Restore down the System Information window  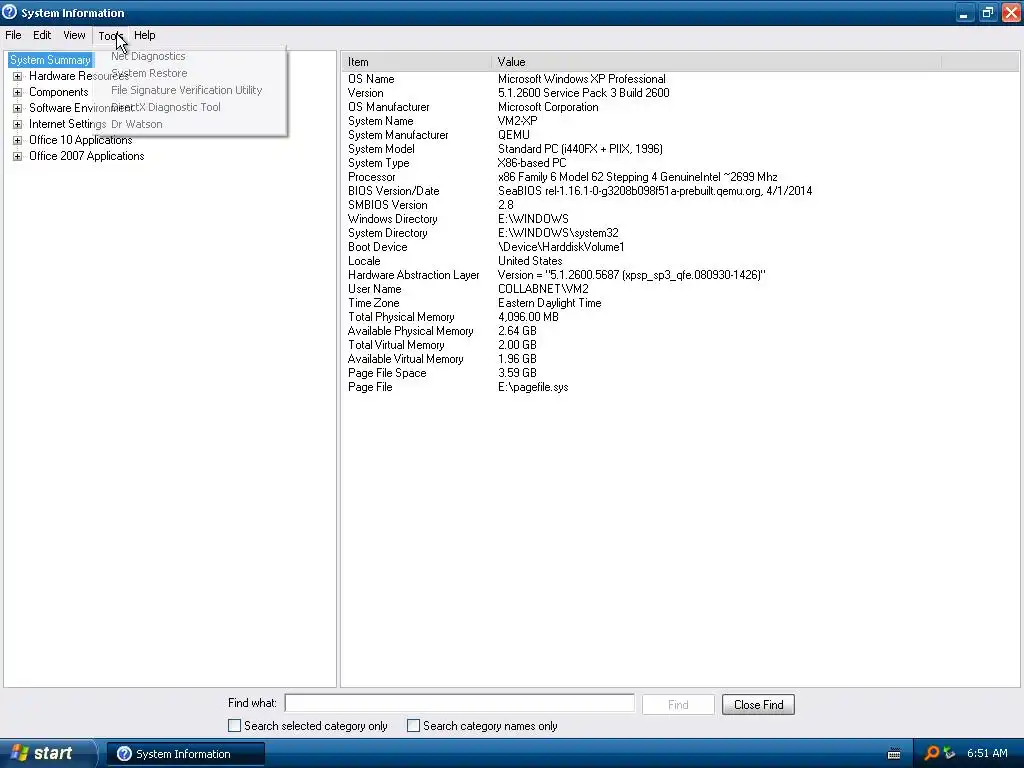tap(987, 13)
